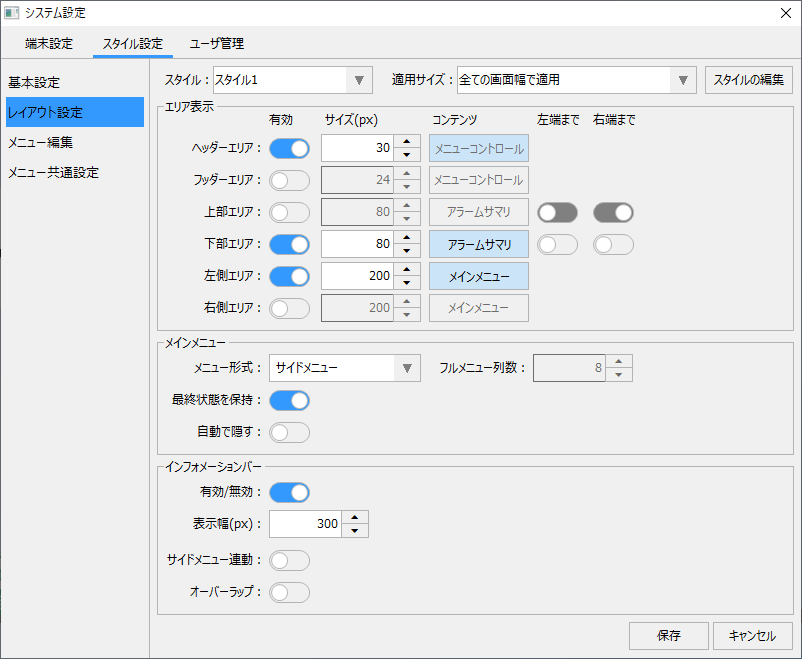
Task: Expand the 適用サイズ dropdown
Action: pyautogui.click(x=683, y=80)
